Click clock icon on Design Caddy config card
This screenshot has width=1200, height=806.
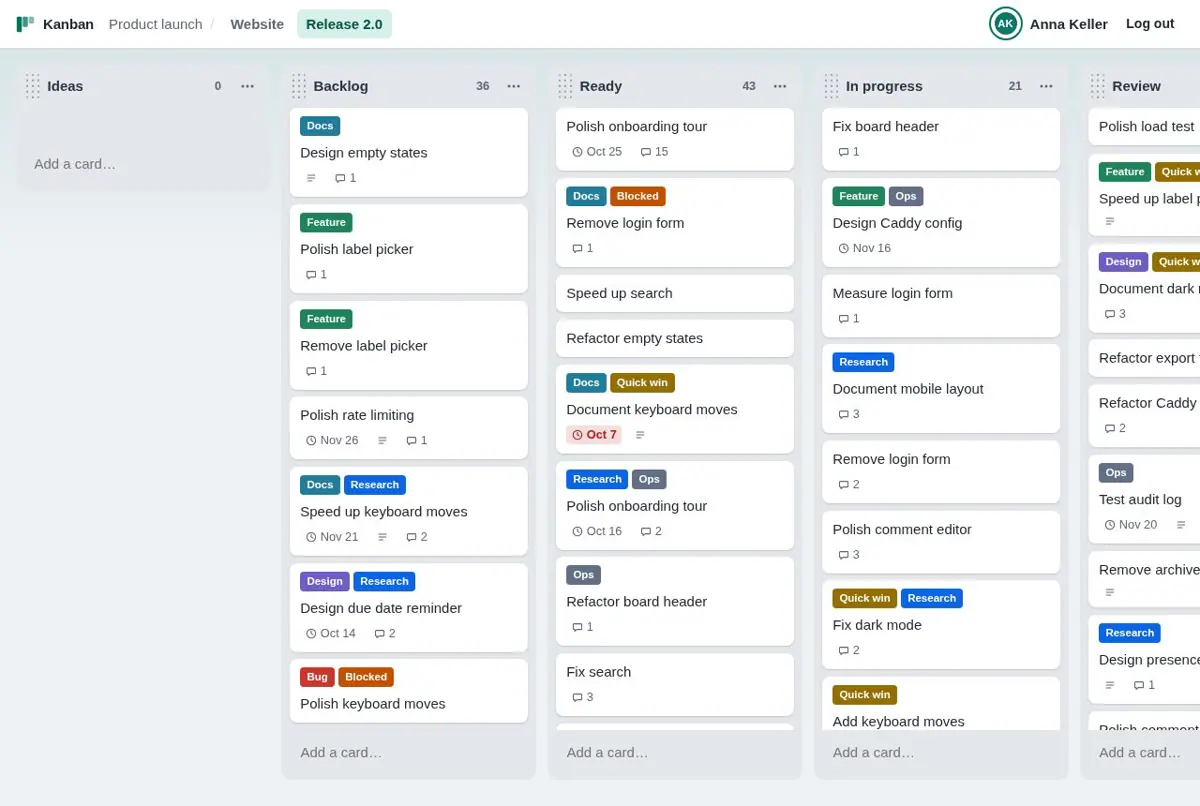tap(843, 248)
